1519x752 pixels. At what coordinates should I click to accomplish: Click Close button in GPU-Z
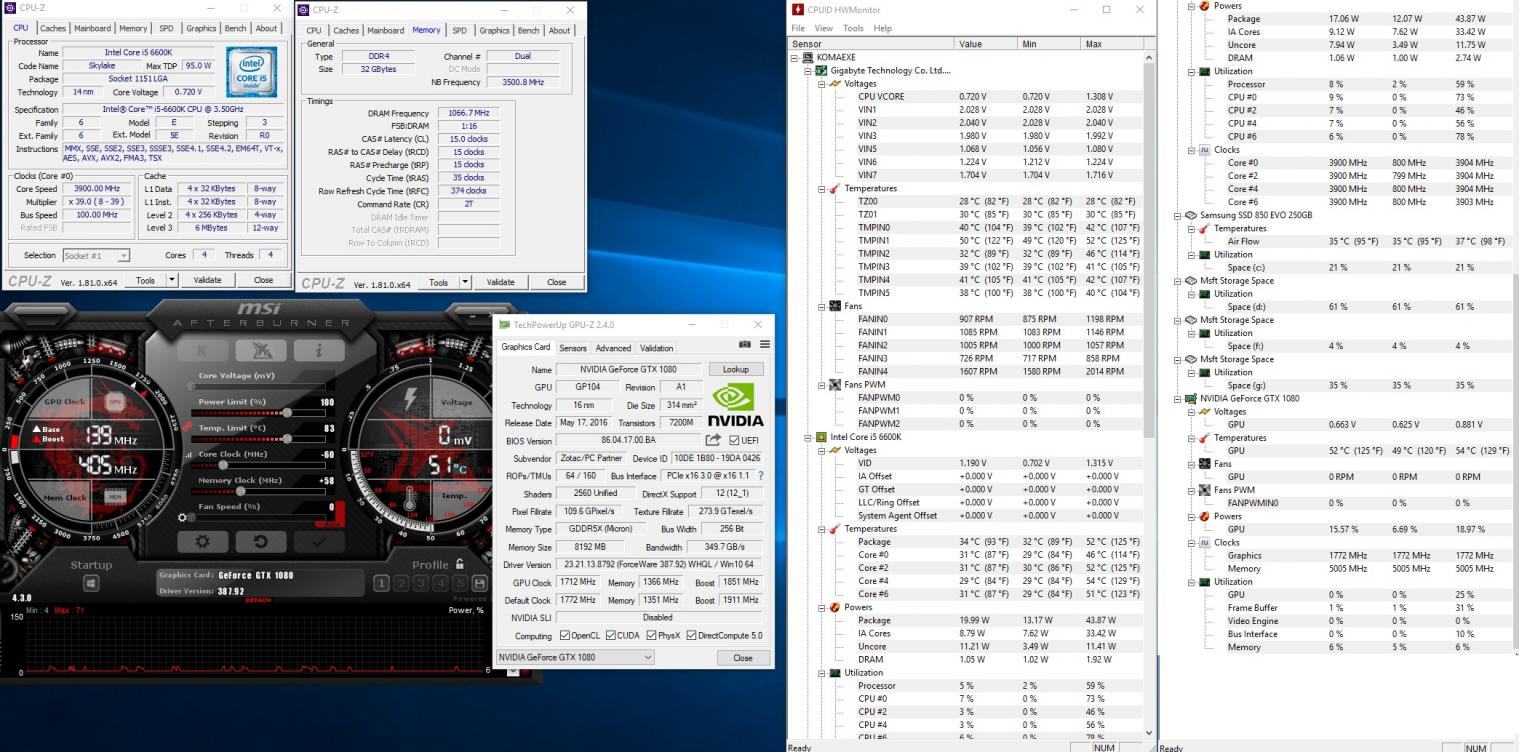[742, 657]
